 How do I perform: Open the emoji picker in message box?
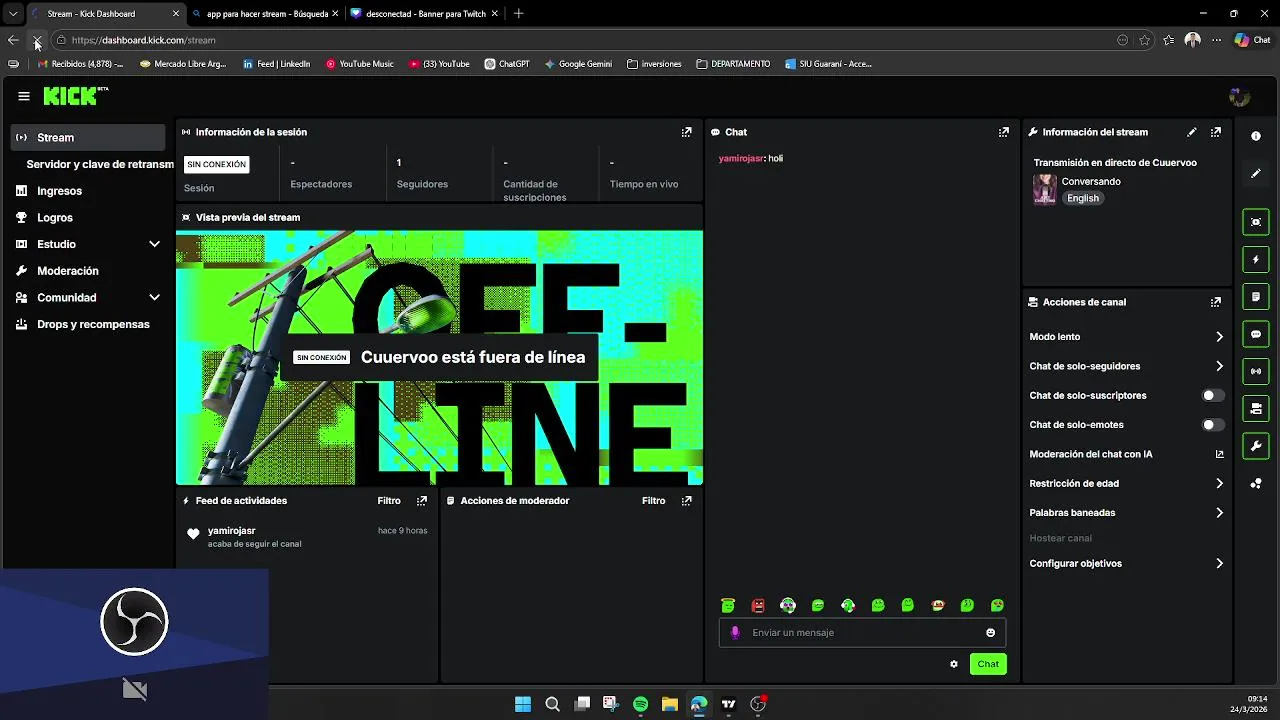click(991, 633)
